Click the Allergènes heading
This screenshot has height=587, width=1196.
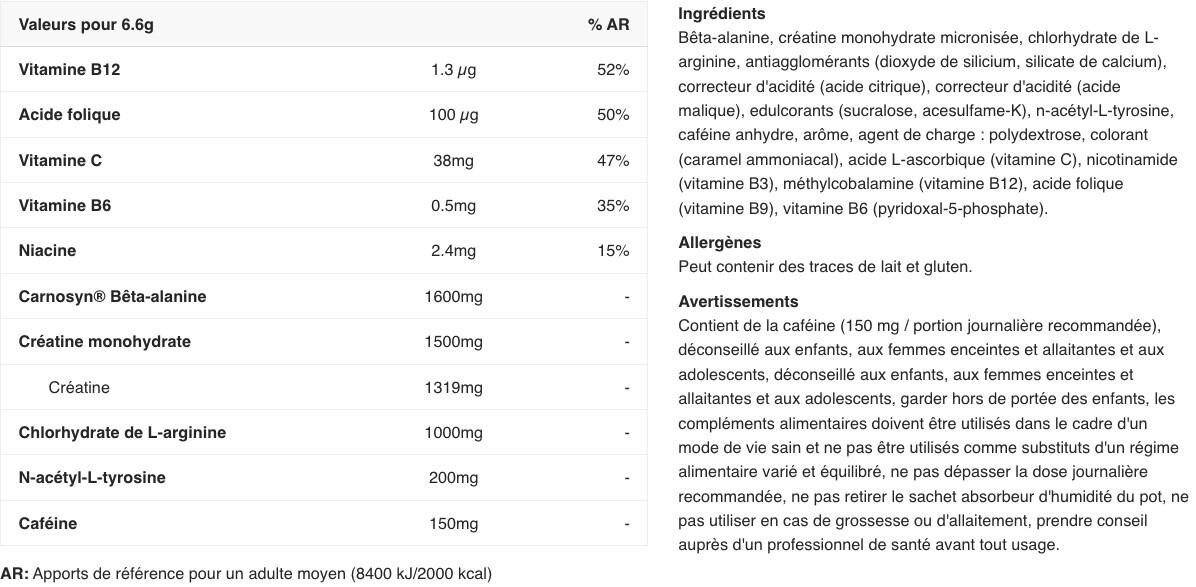click(719, 242)
